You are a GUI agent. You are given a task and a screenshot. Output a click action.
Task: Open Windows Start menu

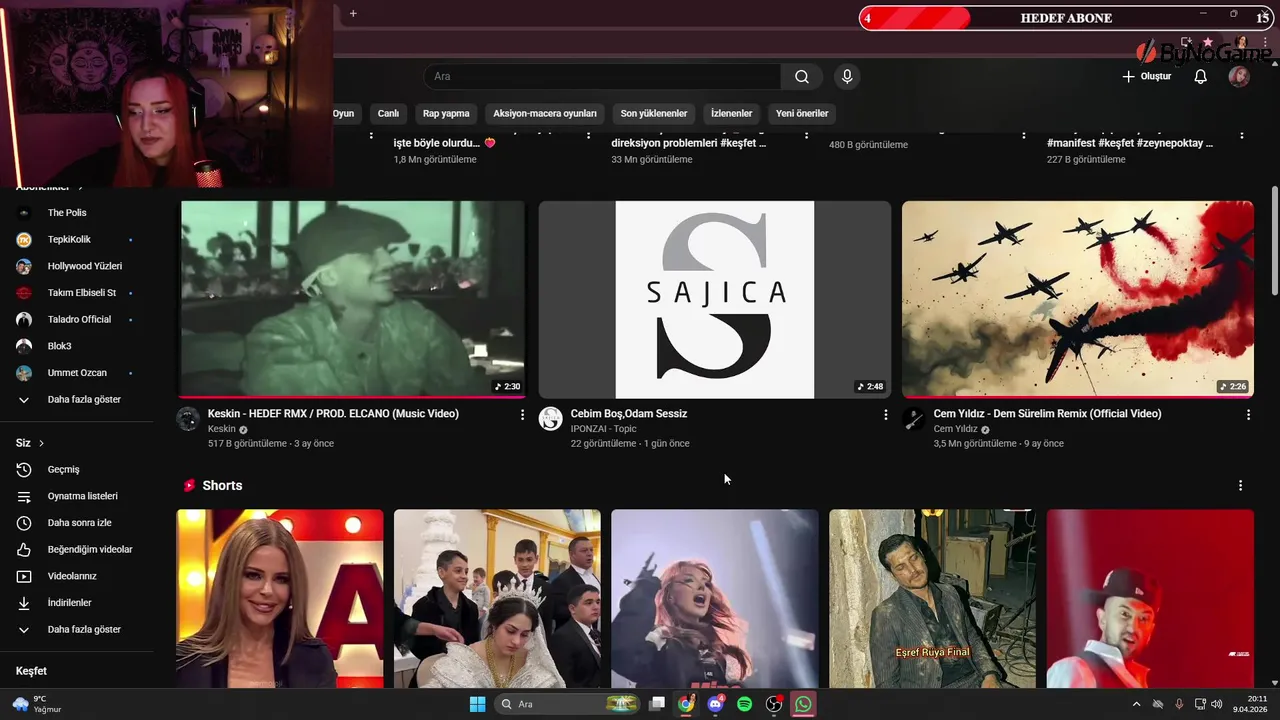pyautogui.click(x=477, y=704)
